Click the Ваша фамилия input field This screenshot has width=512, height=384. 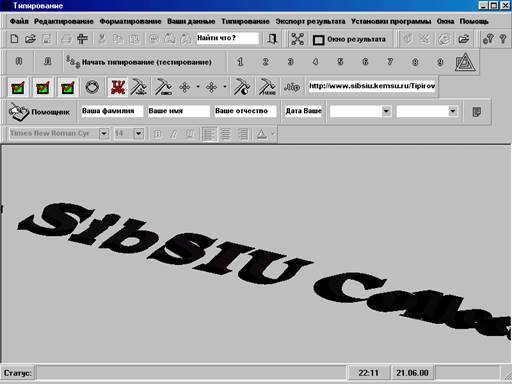(112, 111)
